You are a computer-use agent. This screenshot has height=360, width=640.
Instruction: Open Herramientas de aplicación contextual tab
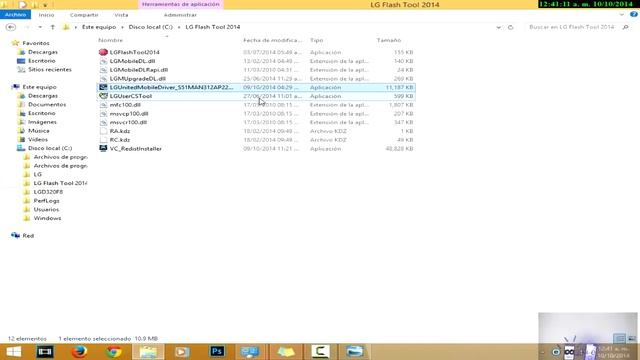[x=180, y=4]
